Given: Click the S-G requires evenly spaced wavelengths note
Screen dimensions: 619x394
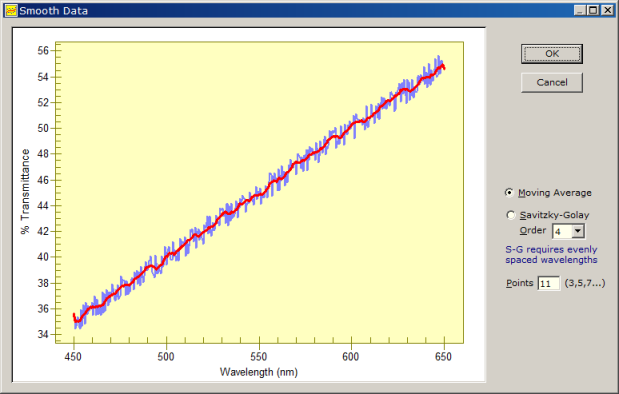Looking at the screenshot, I should point(551,255).
